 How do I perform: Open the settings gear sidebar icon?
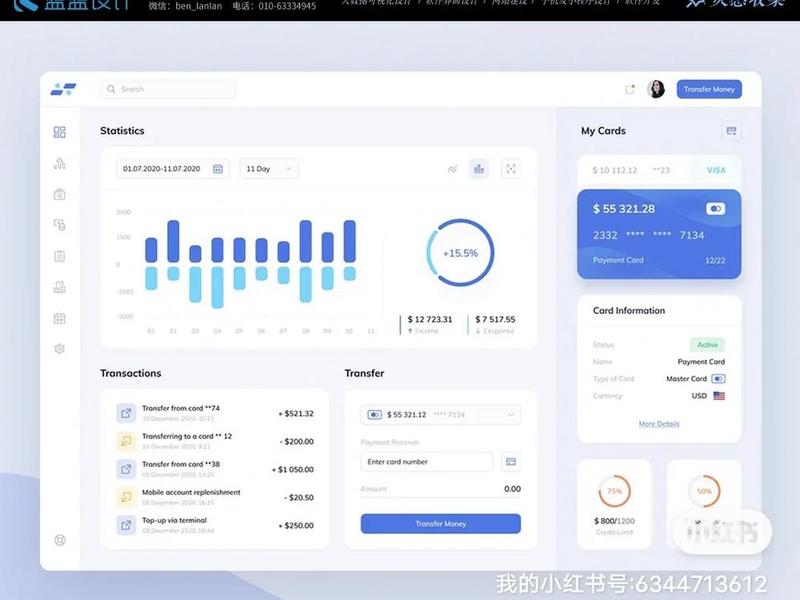(x=60, y=349)
